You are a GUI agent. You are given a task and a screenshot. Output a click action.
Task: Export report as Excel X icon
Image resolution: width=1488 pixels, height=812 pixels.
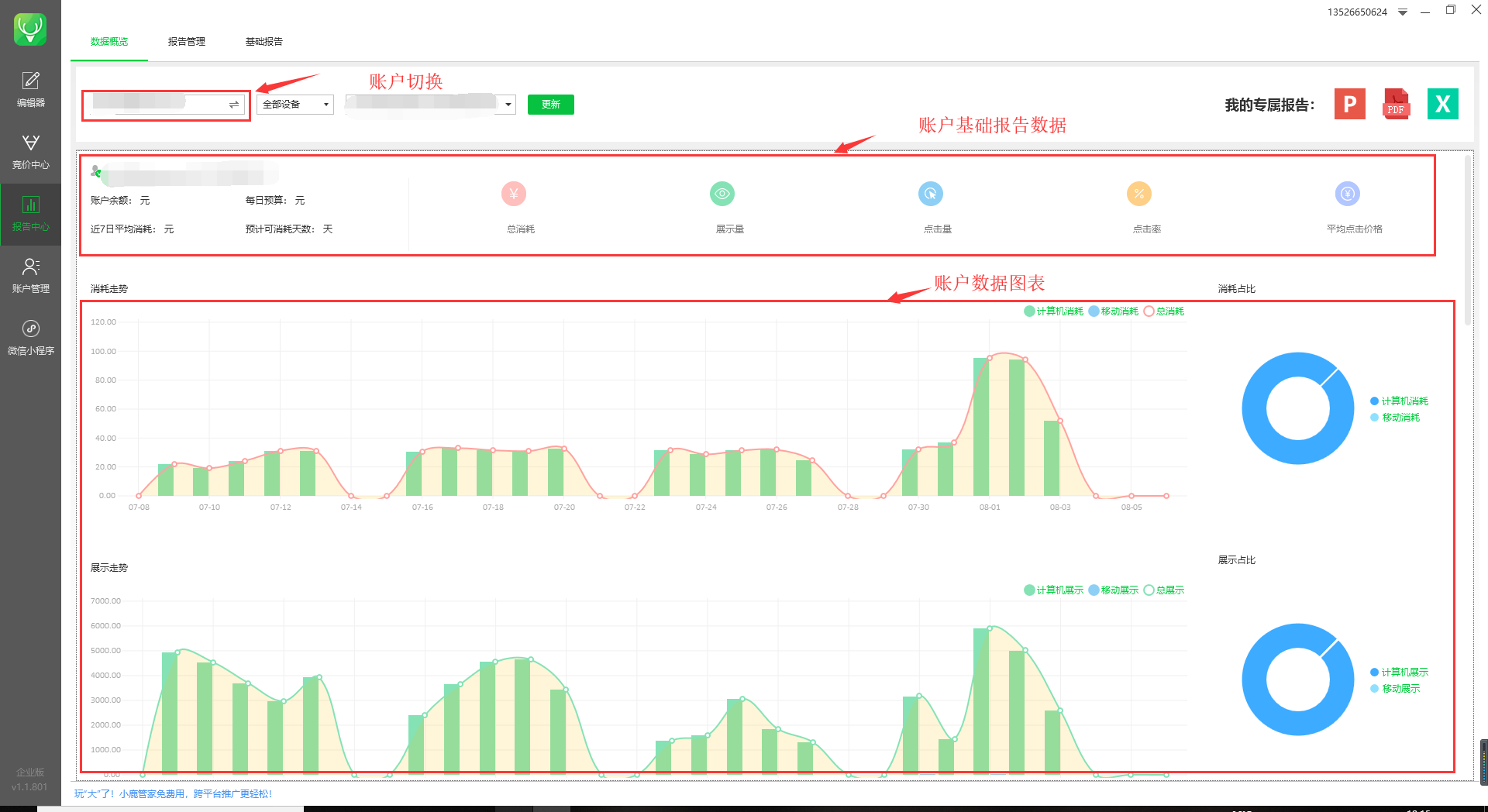coord(1442,104)
